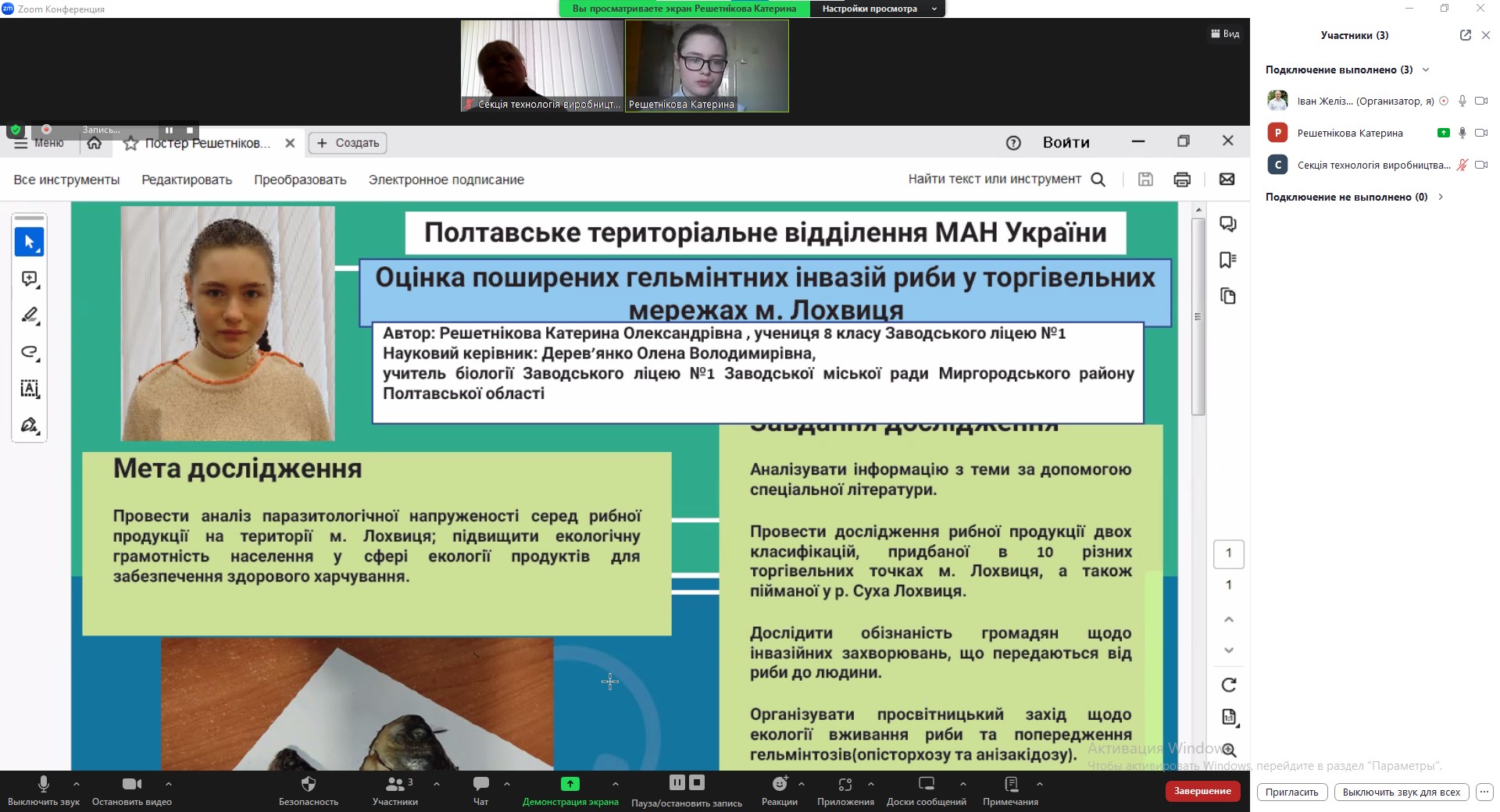This screenshot has height=812, width=1500.
Task: Open Электронное подписание tab
Action: pyautogui.click(x=446, y=180)
